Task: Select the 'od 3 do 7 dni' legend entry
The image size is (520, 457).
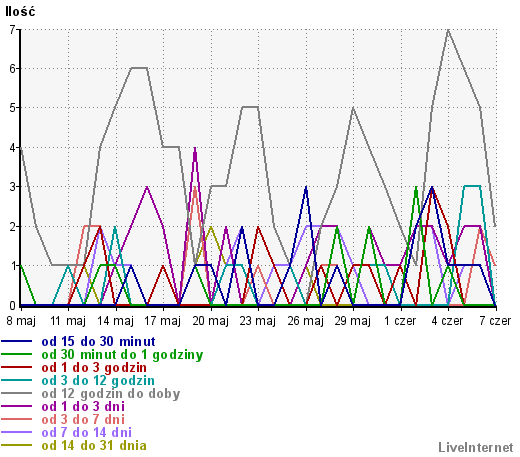Action: [x=83, y=420]
